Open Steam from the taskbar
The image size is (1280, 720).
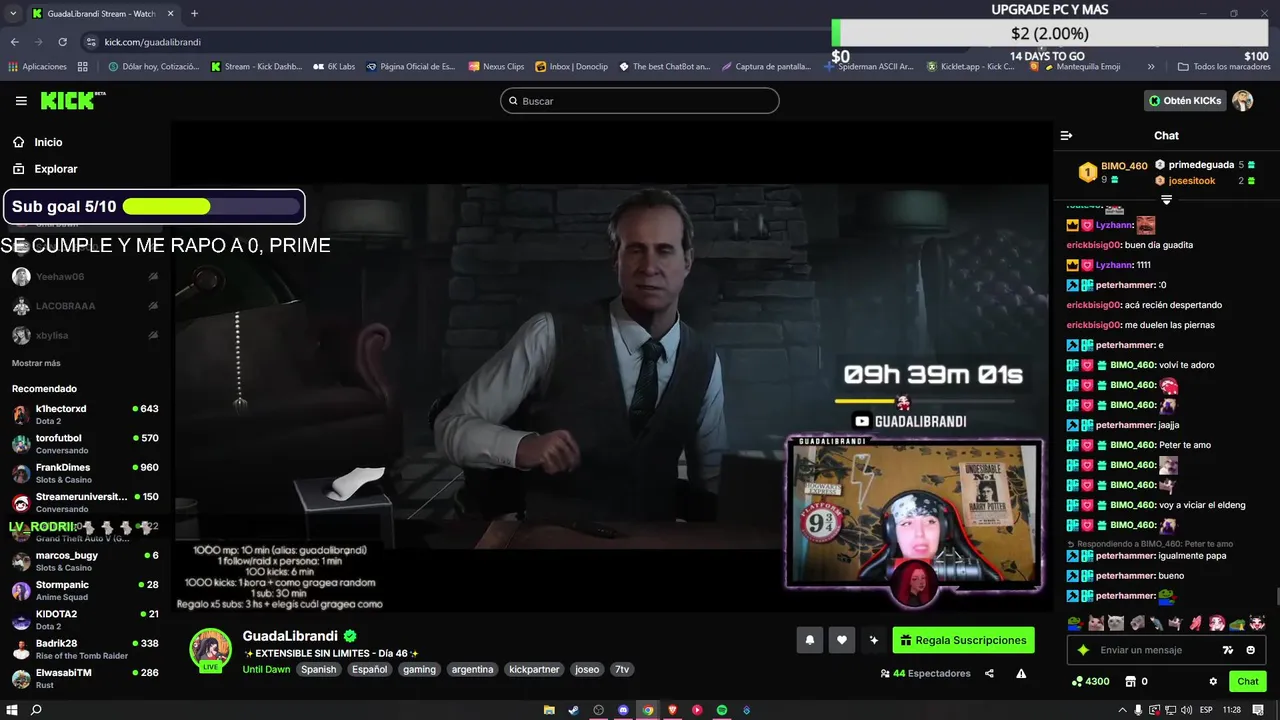pyautogui.click(x=573, y=710)
